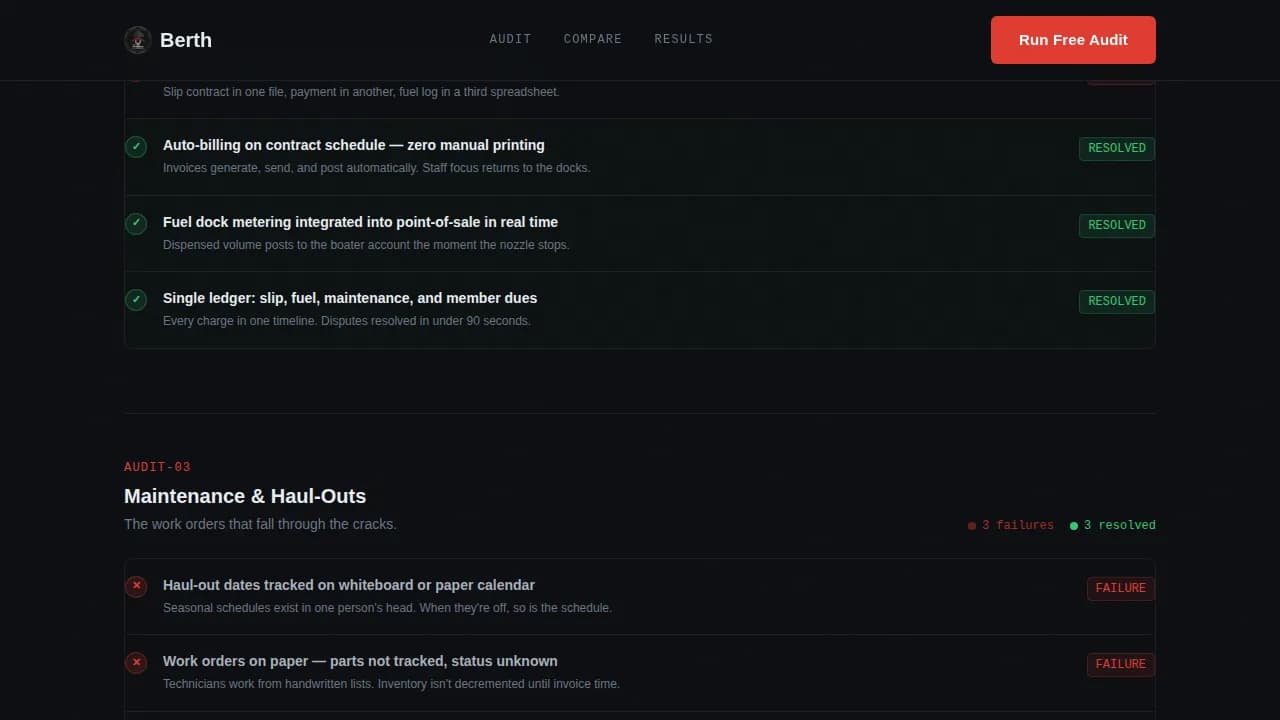Click green check icon beside Auto-billing row

pyautogui.click(x=136, y=147)
